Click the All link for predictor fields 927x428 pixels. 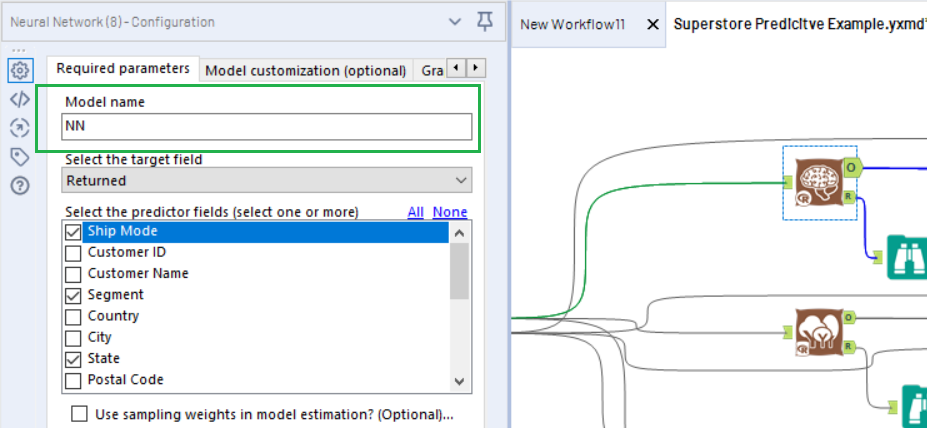pyautogui.click(x=416, y=212)
